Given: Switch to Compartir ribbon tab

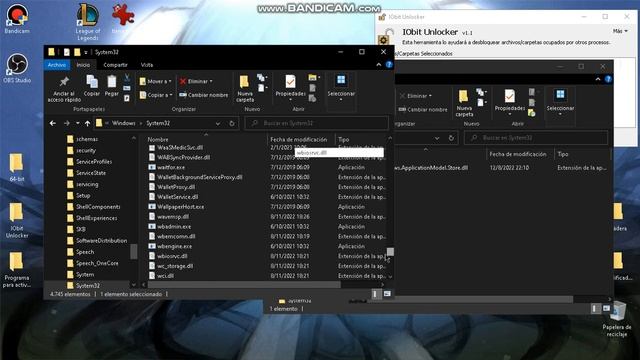Looking at the screenshot, I should pyautogui.click(x=116, y=65).
